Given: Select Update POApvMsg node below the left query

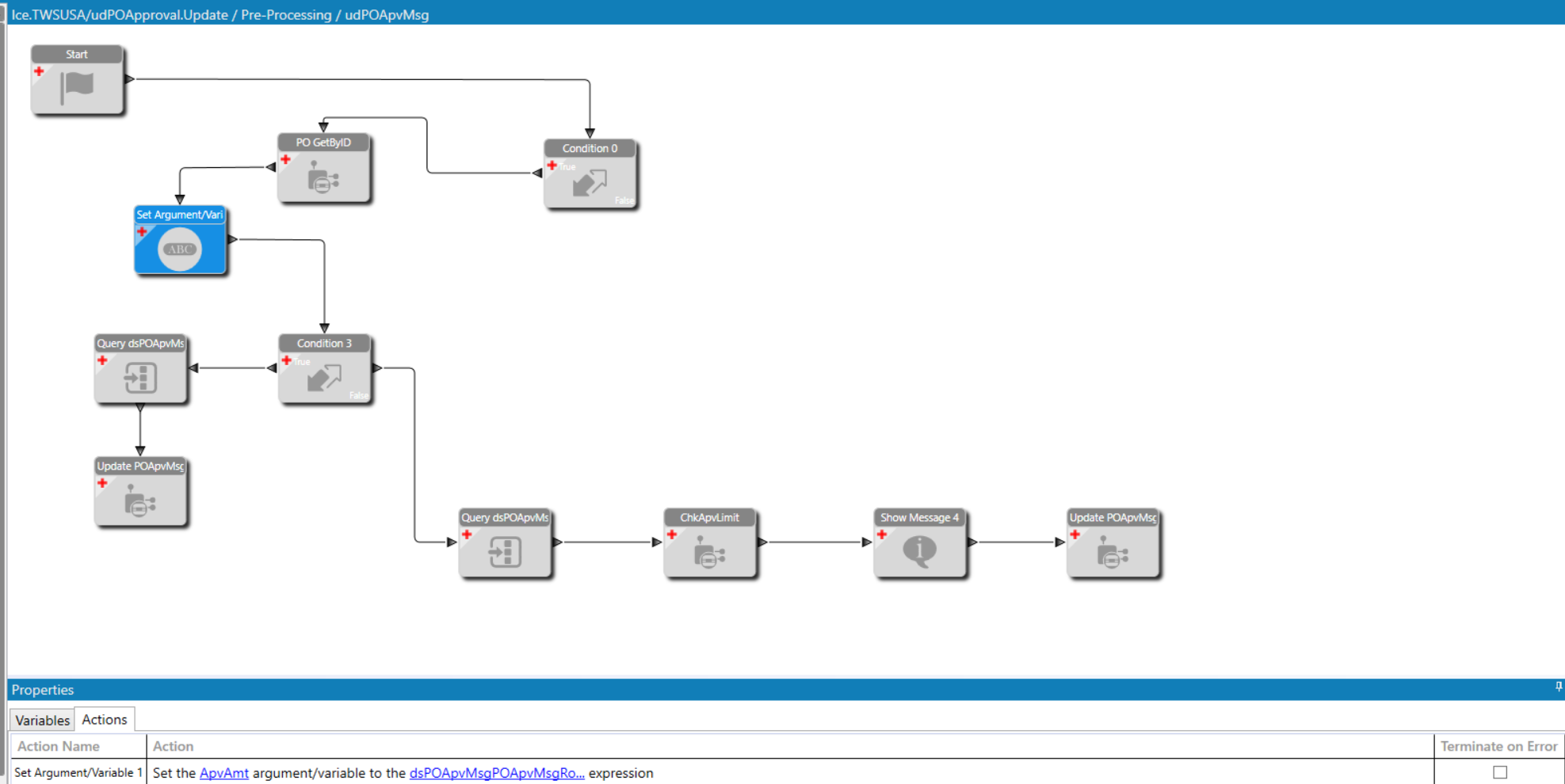Looking at the screenshot, I should click(140, 492).
